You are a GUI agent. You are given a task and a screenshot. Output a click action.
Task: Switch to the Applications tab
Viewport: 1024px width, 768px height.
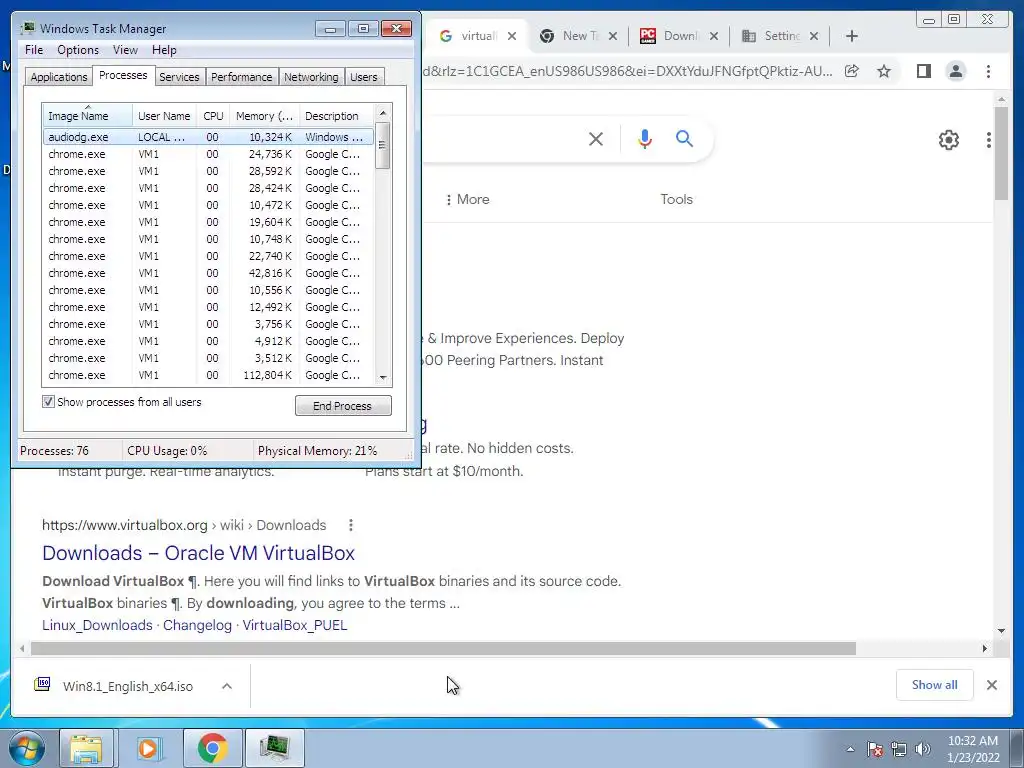point(59,77)
